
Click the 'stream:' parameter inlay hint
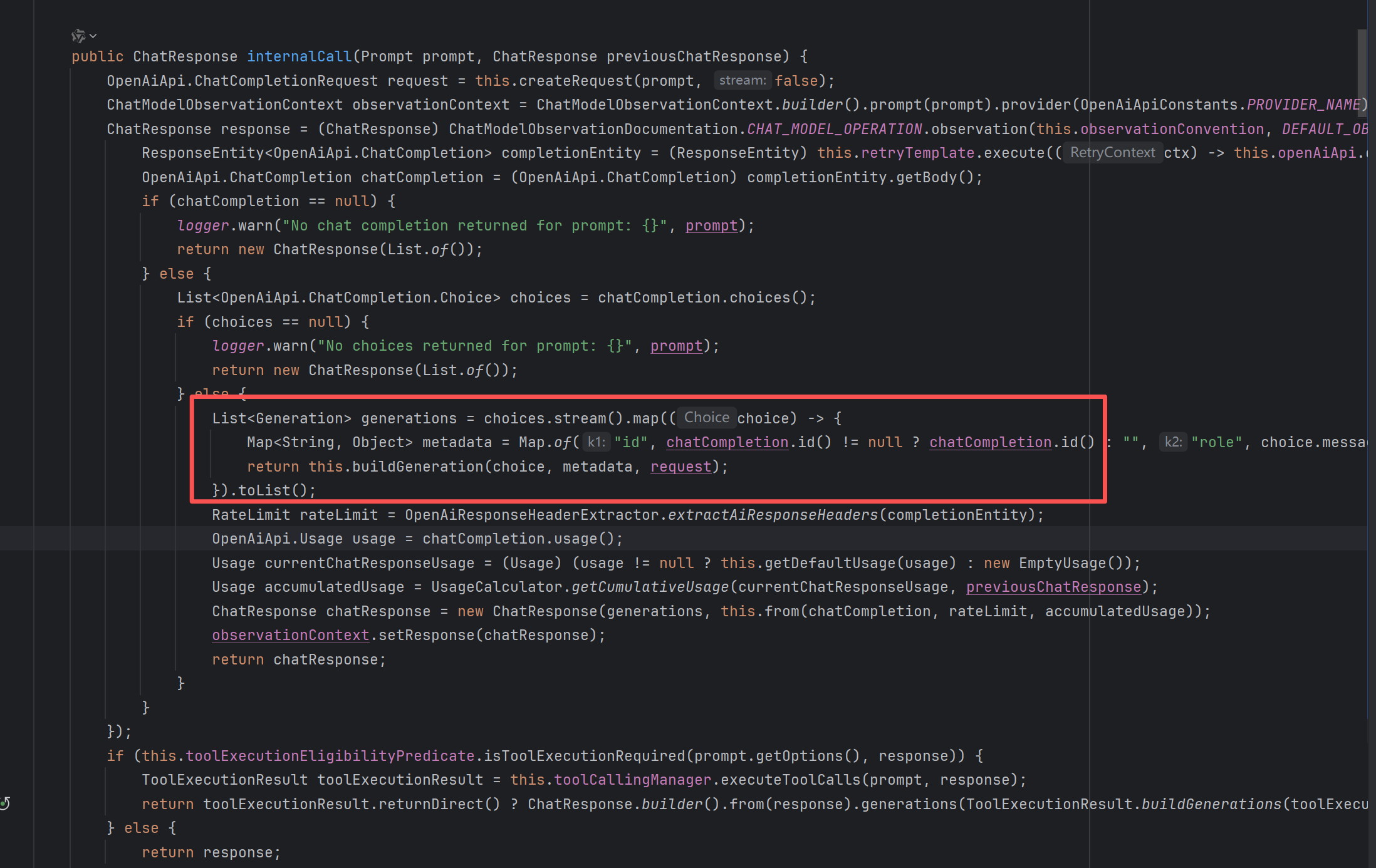[742, 81]
